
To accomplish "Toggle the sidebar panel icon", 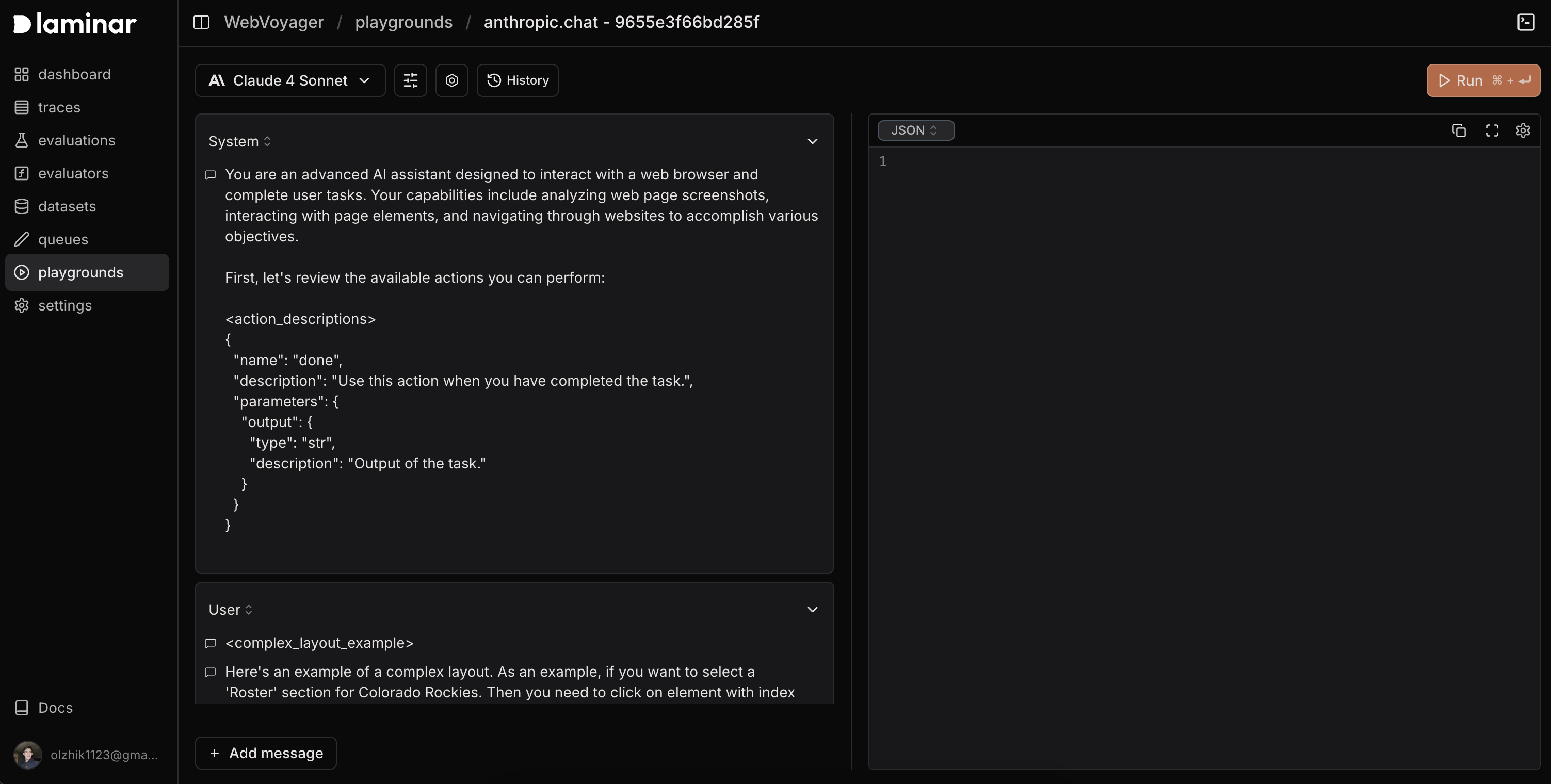I will (201, 22).
